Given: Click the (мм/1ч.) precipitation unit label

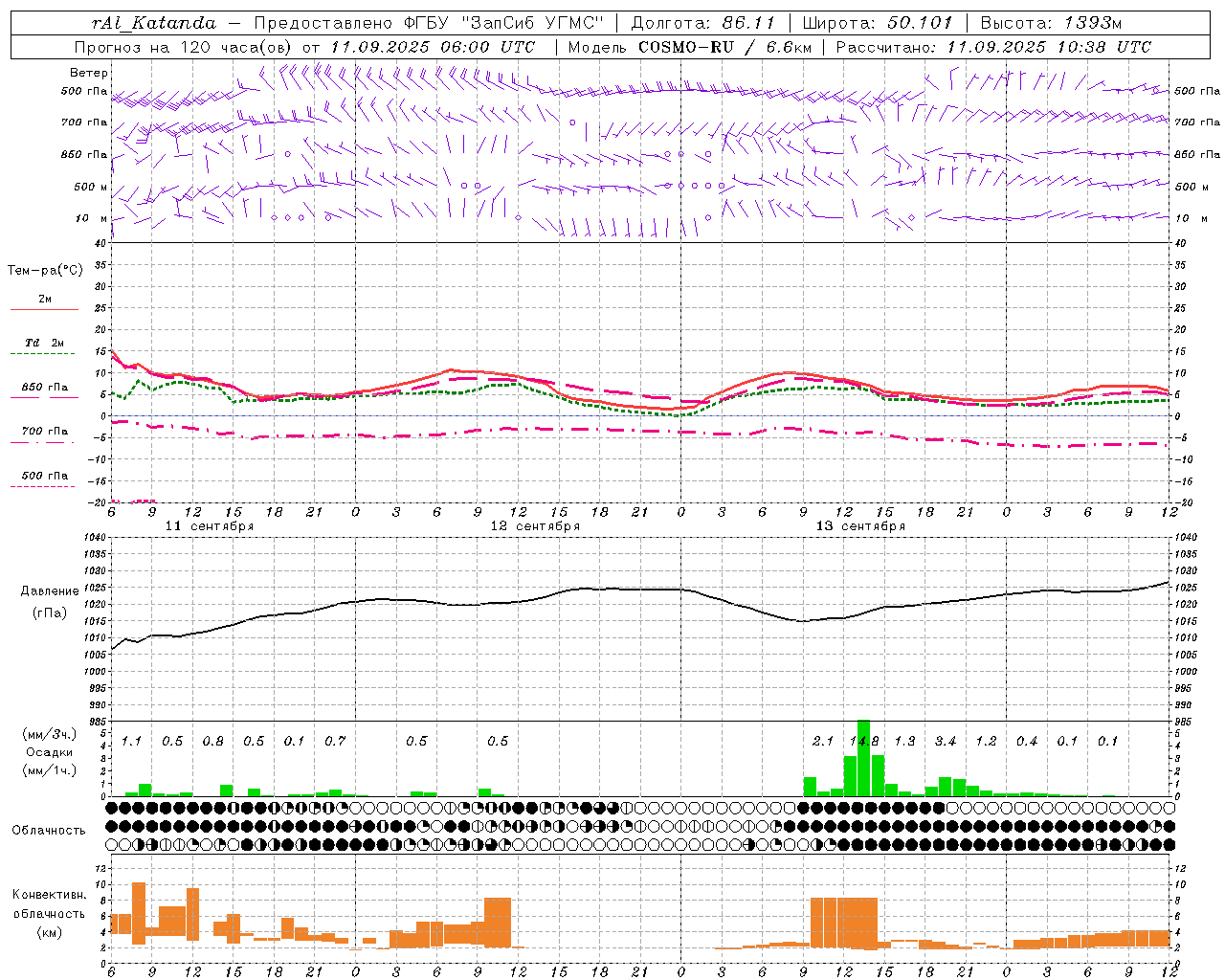Looking at the screenshot, I should pyautogui.click(x=49, y=770).
